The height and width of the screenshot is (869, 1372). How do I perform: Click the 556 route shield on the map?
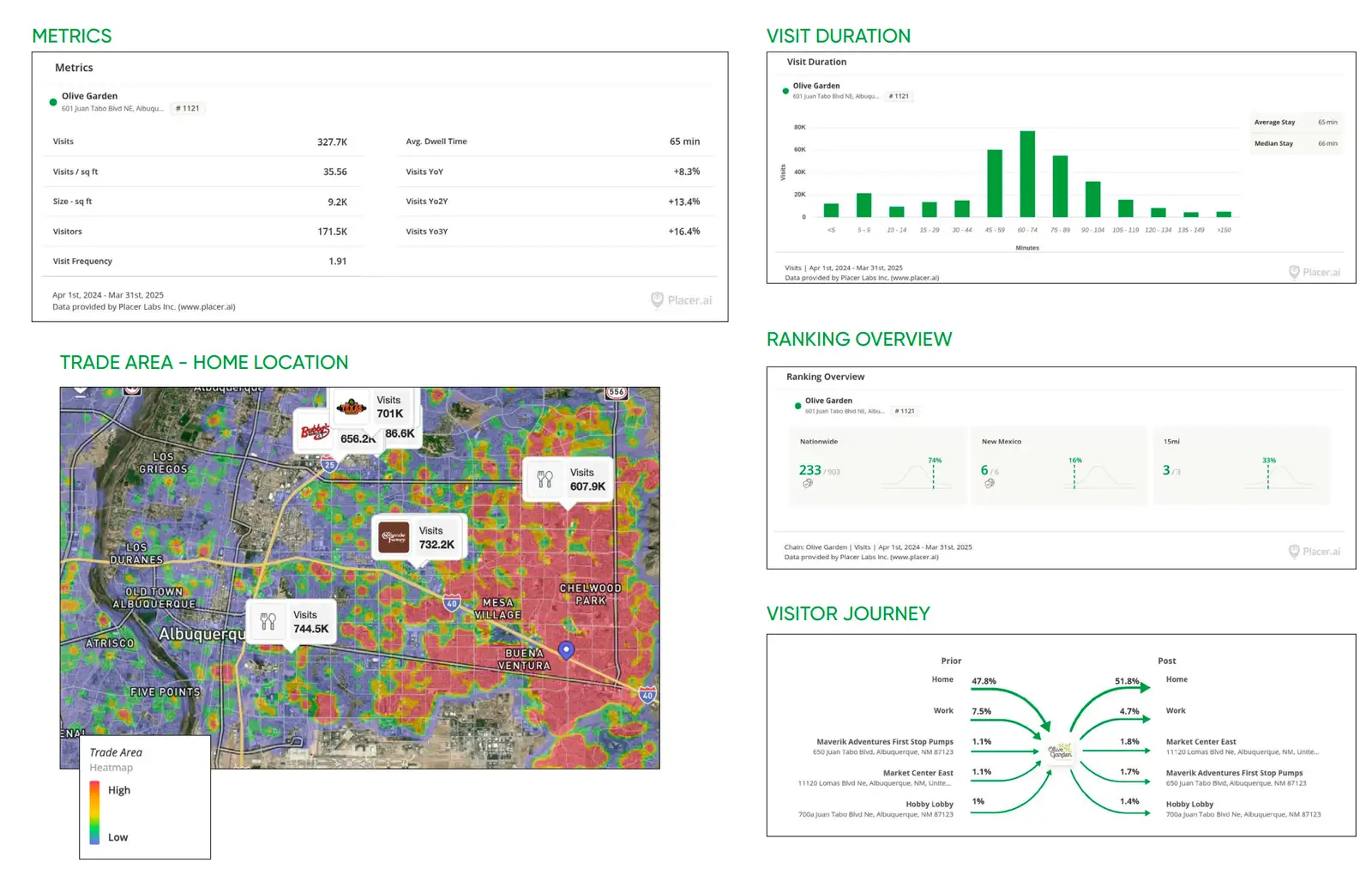[x=616, y=392]
